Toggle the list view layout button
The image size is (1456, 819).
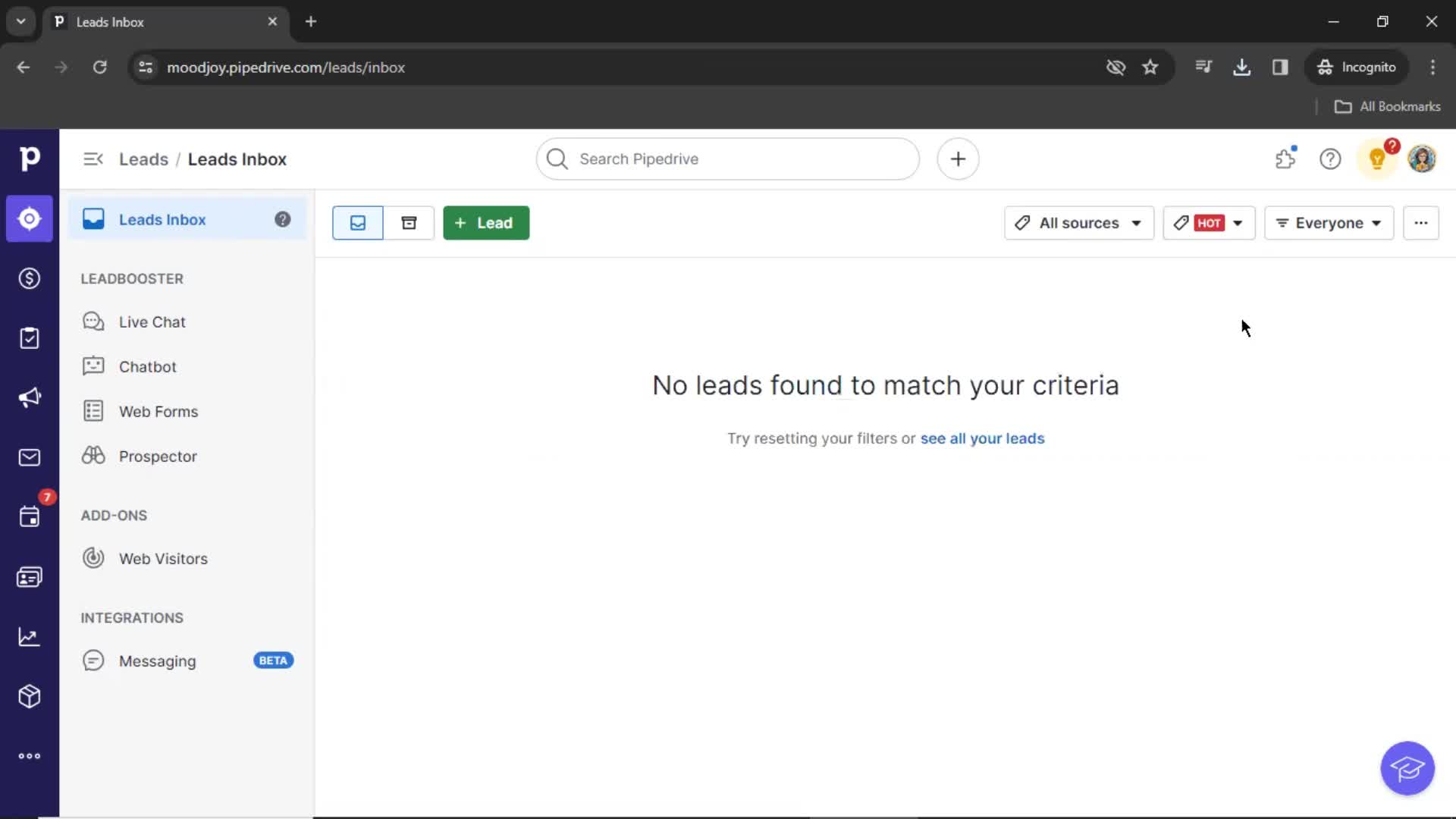point(357,222)
